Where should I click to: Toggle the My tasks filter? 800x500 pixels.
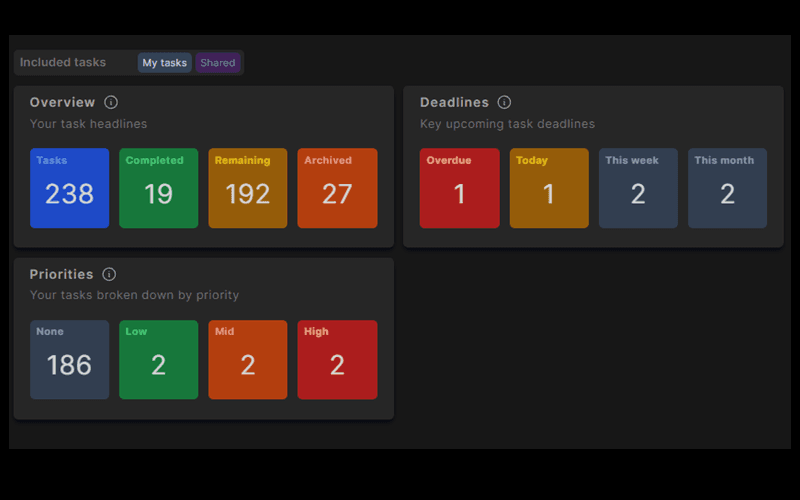pyautogui.click(x=164, y=63)
